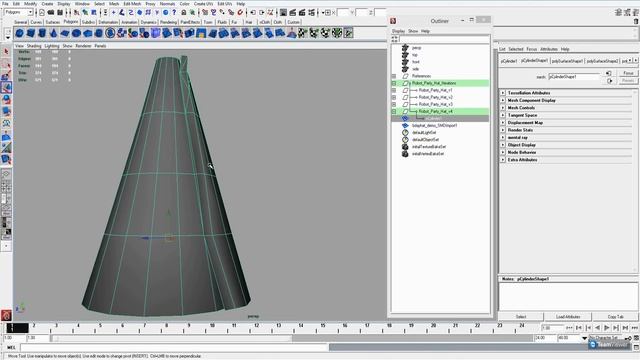This screenshot has height=360, width=640.
Task: Activate the Lasso select tool in toolbox
Action: click(x=6, y=64)
